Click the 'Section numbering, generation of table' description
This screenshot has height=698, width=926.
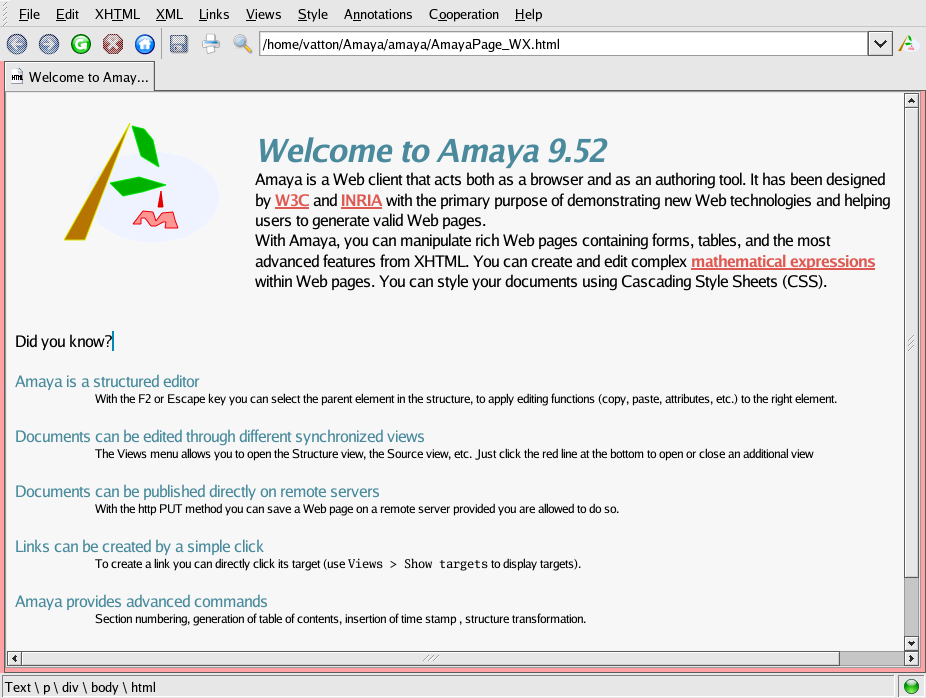[340, 619]
